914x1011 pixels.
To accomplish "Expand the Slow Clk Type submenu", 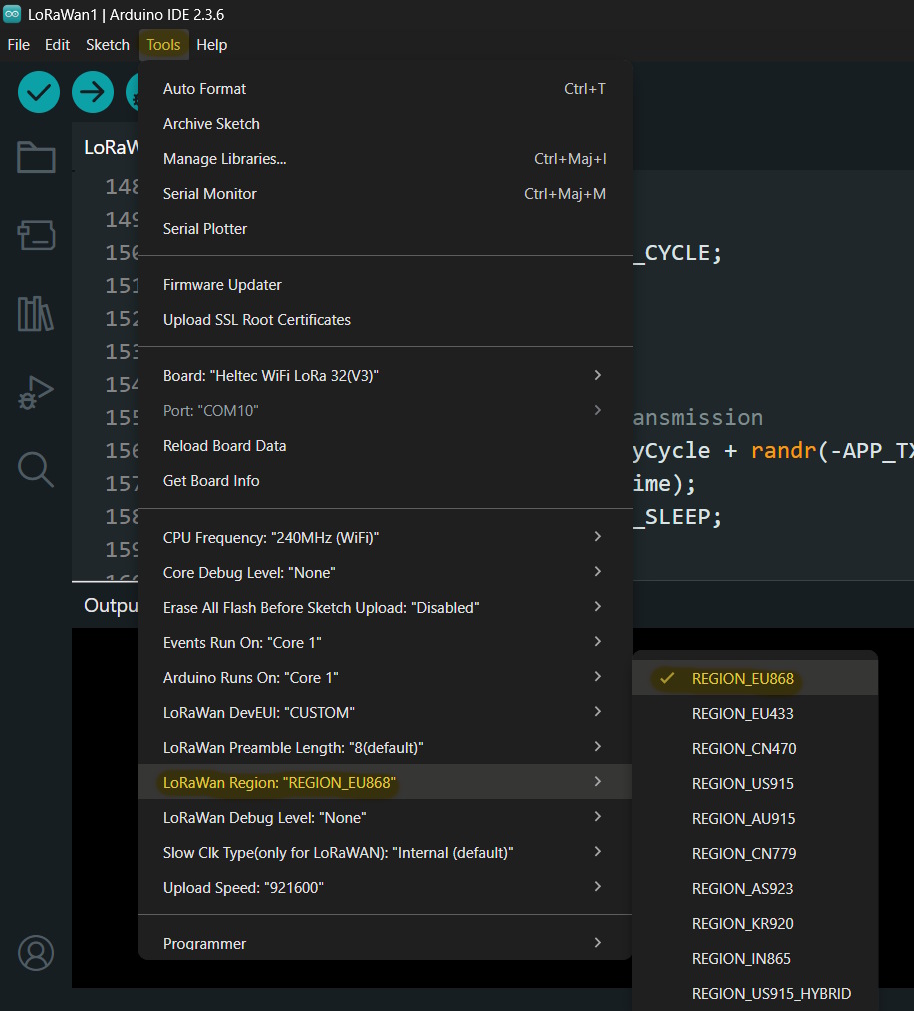I will click(x=385, y=853).
